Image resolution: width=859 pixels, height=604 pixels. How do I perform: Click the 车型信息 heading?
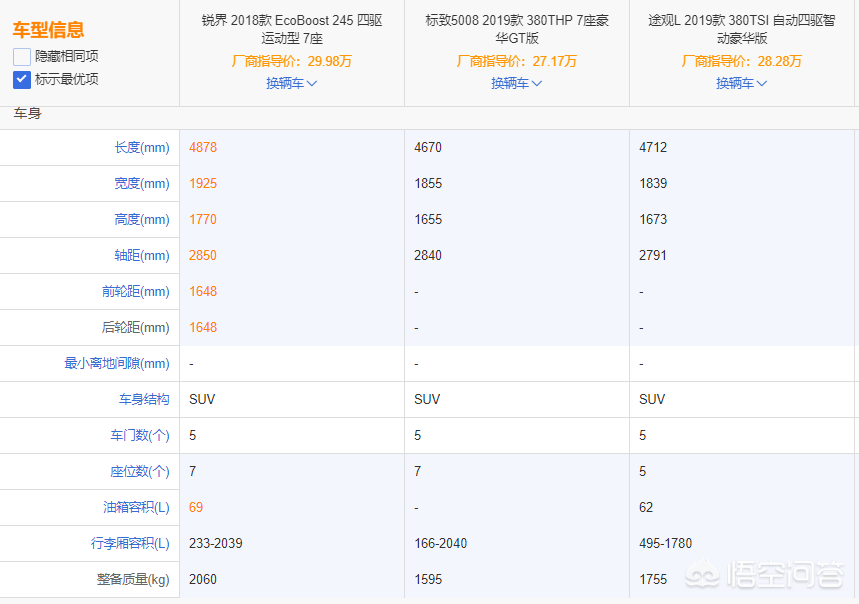[49, 30]
